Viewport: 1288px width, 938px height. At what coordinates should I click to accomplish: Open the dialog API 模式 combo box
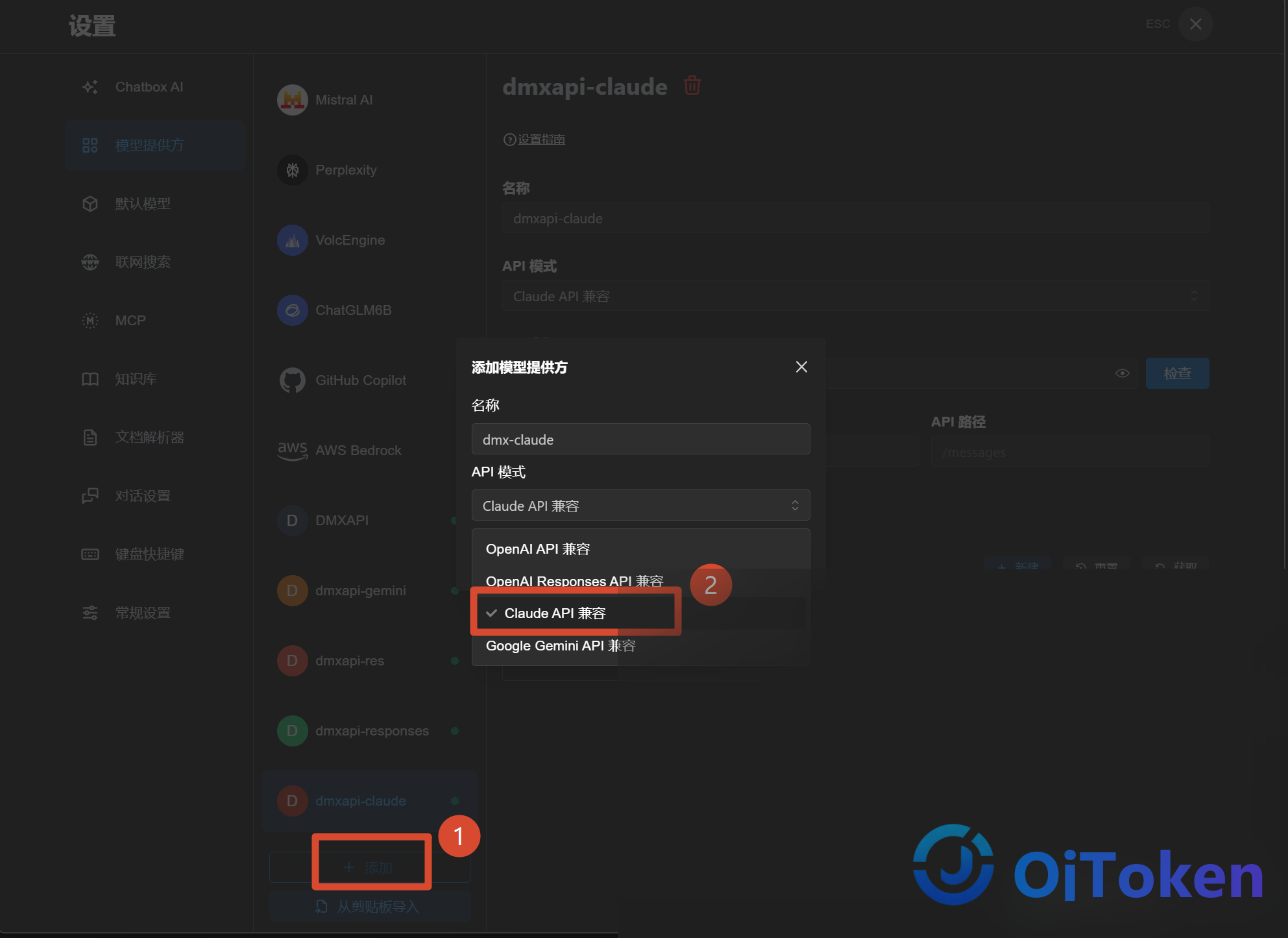tap(640, 506)
